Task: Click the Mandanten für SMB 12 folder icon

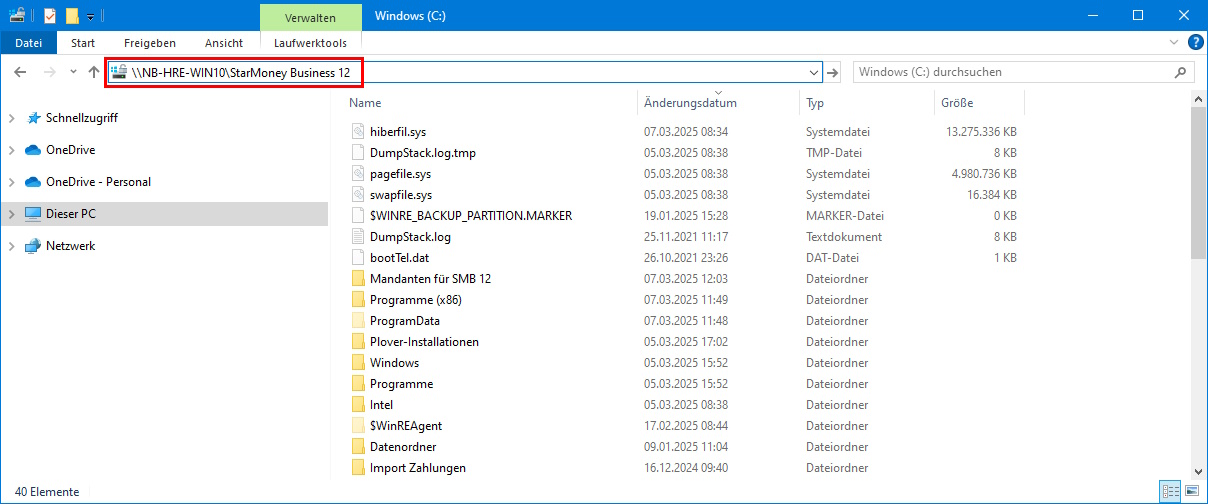Action: coord(359,278)
